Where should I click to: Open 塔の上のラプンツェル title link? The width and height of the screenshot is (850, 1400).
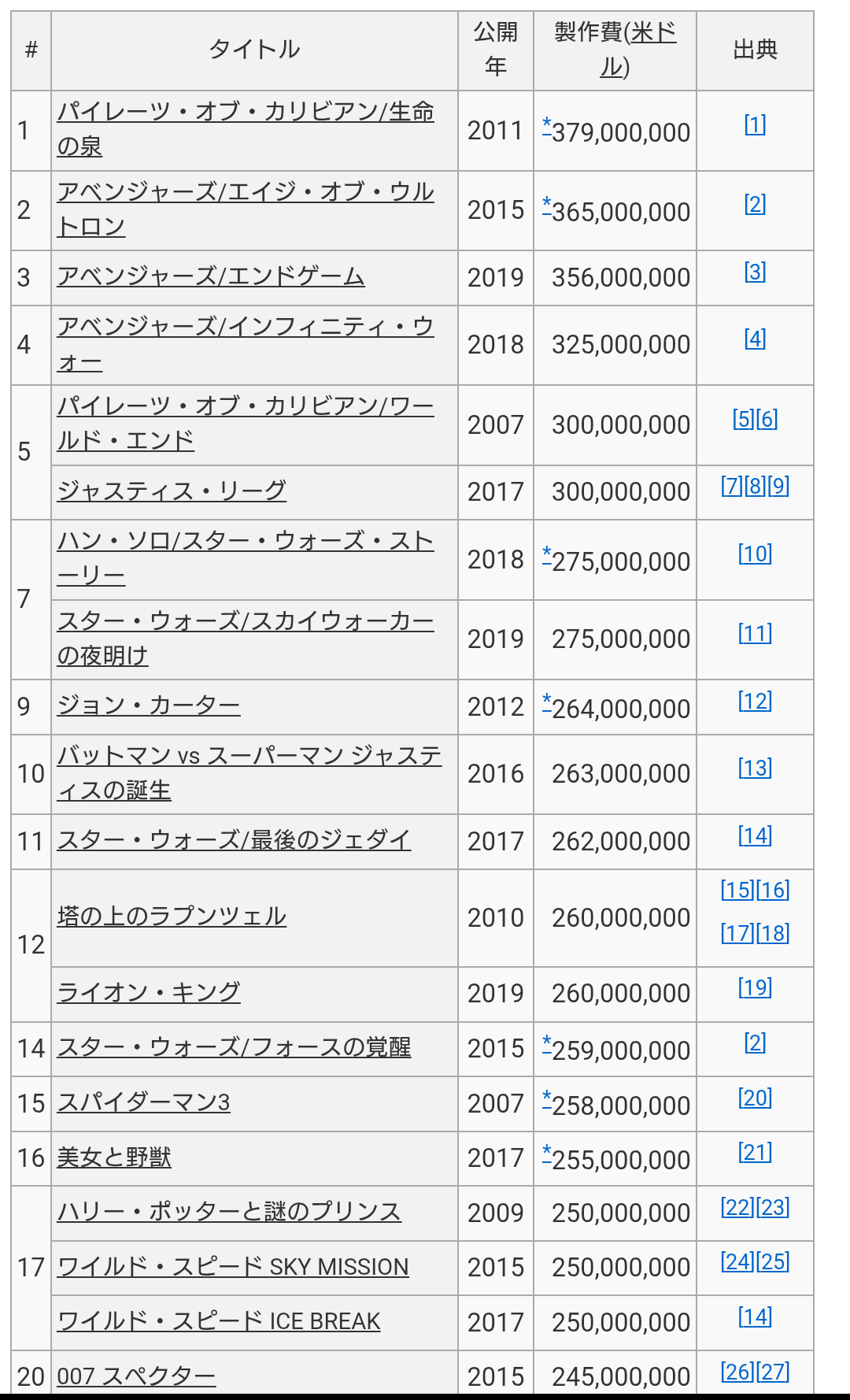[x=172, y=916]
